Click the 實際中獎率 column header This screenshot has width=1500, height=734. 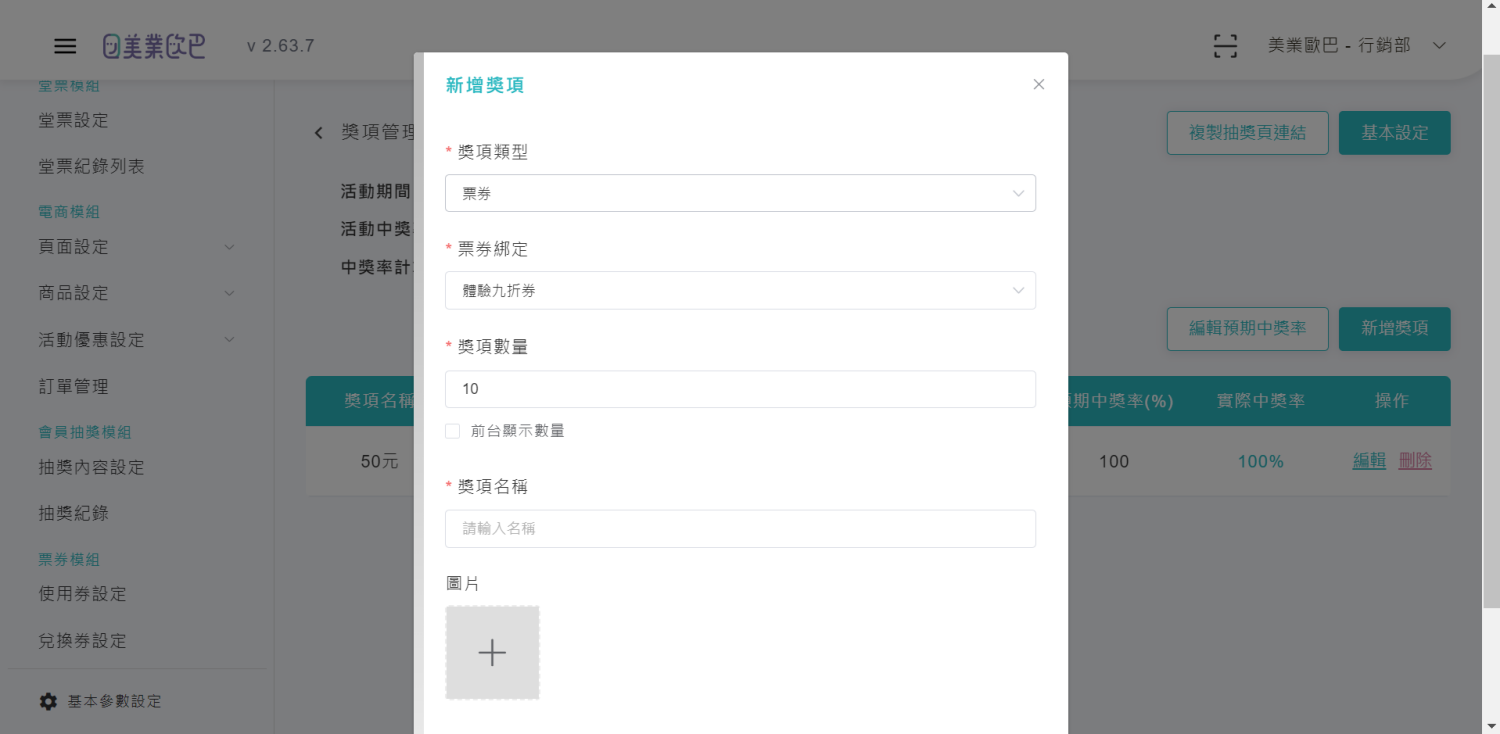click(x=1261, y=401)
